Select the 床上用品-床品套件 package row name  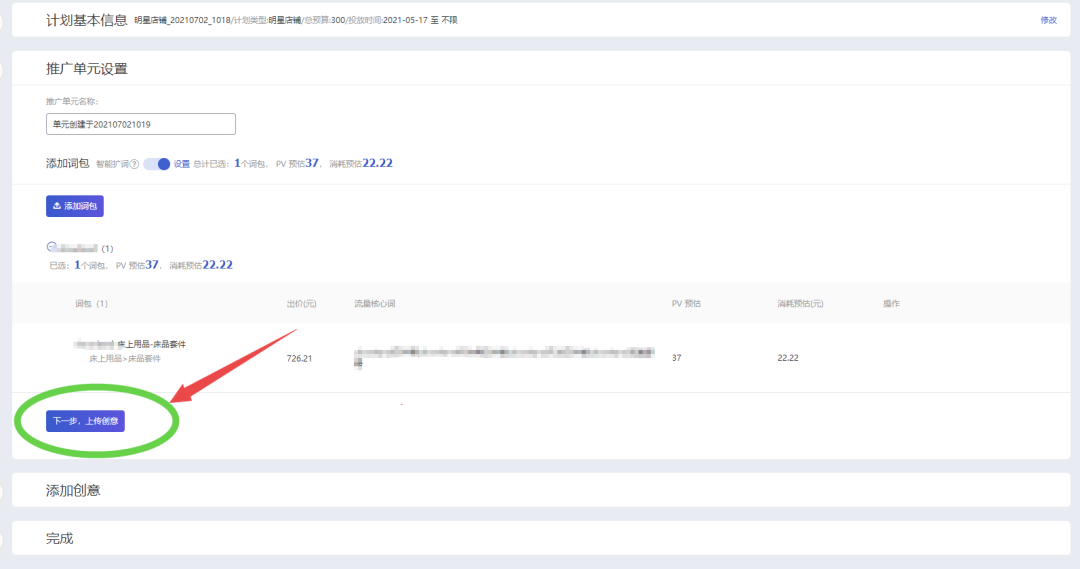point(151,344)
